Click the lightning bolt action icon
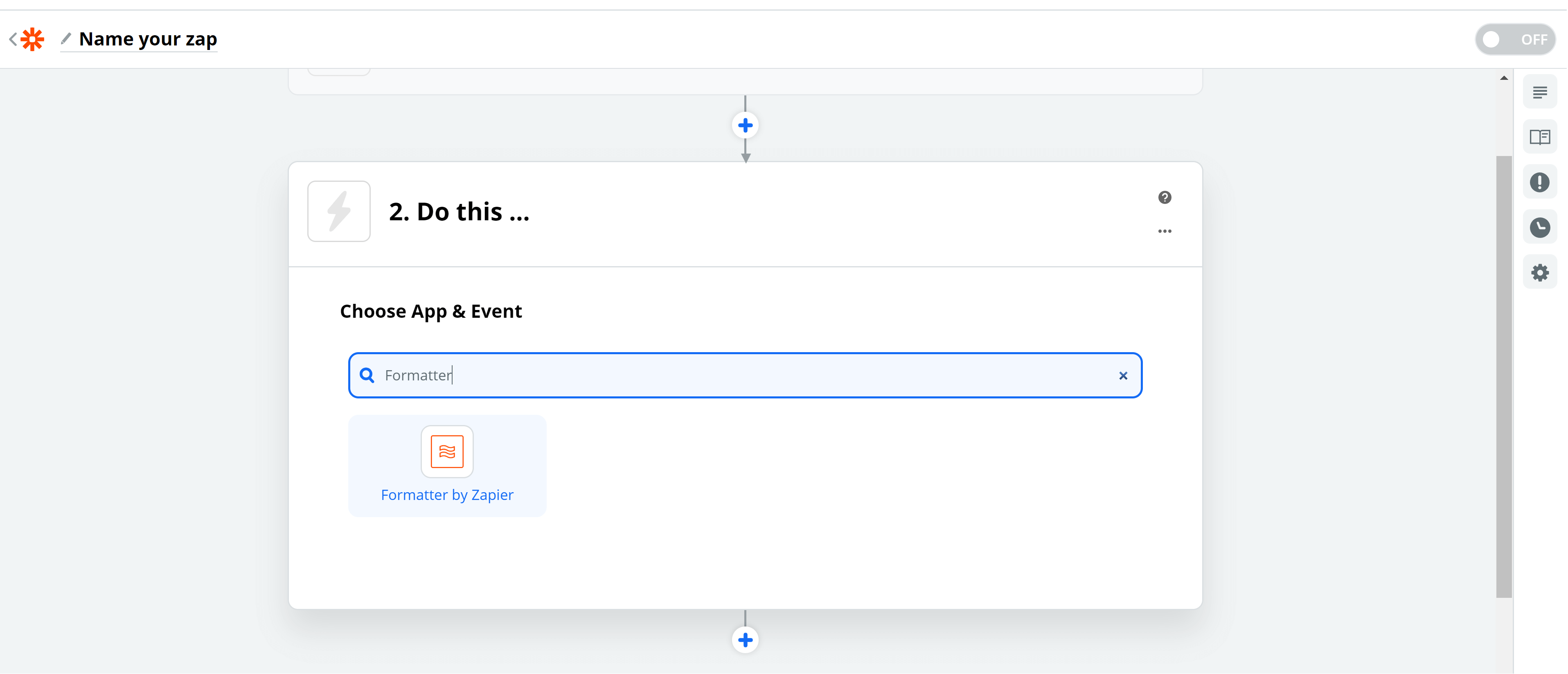Viewport: 1568px width, 674px height. click(339, 211)
